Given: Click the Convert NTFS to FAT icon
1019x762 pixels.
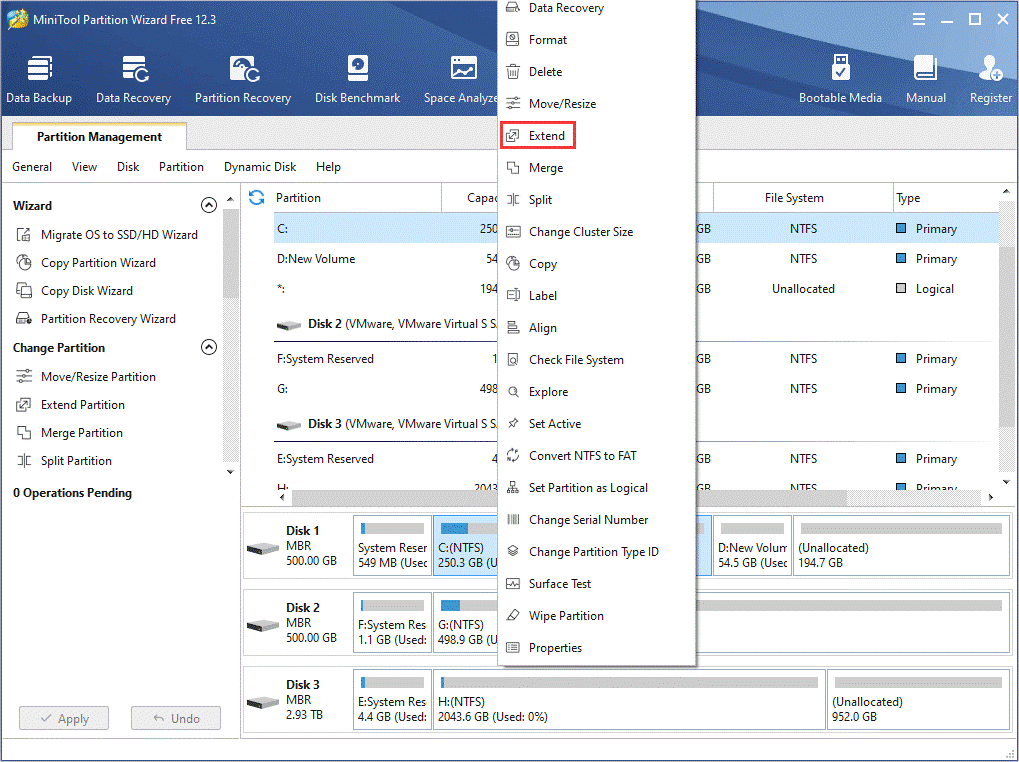Looking at the screenshot, I should [513, 455].
